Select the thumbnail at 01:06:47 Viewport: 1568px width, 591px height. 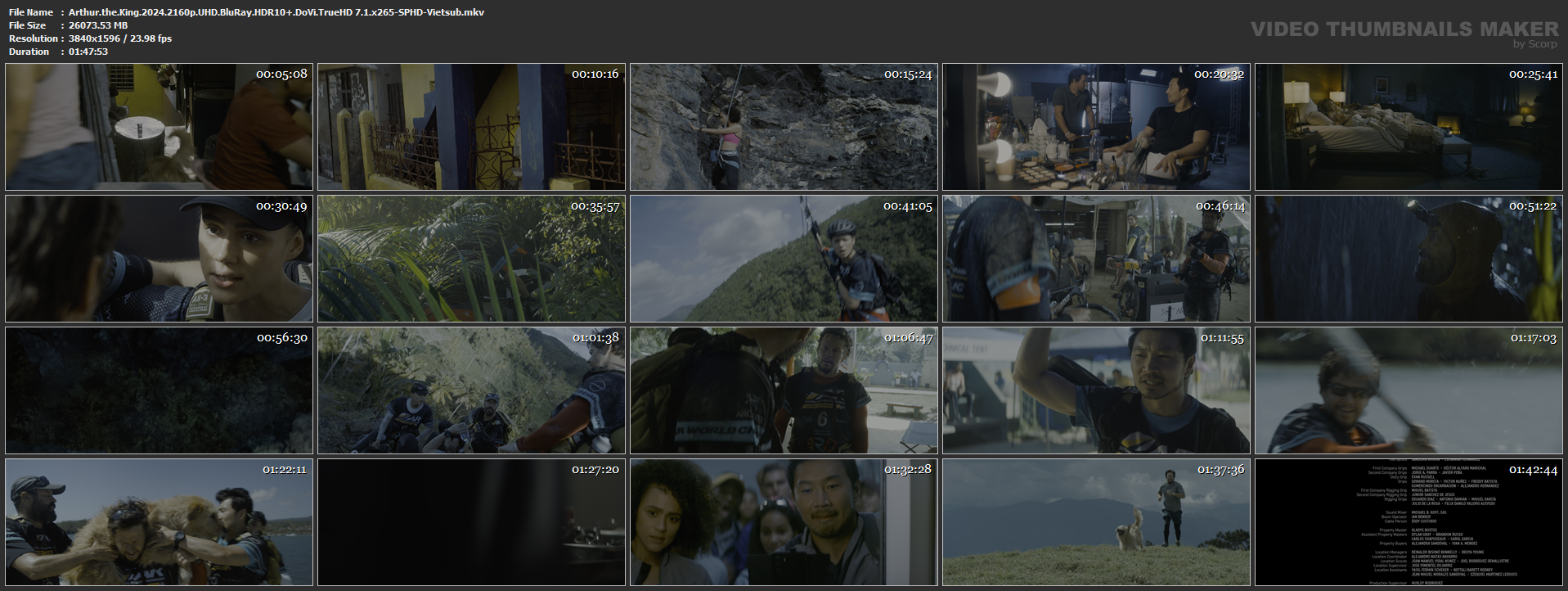point(784,390)
